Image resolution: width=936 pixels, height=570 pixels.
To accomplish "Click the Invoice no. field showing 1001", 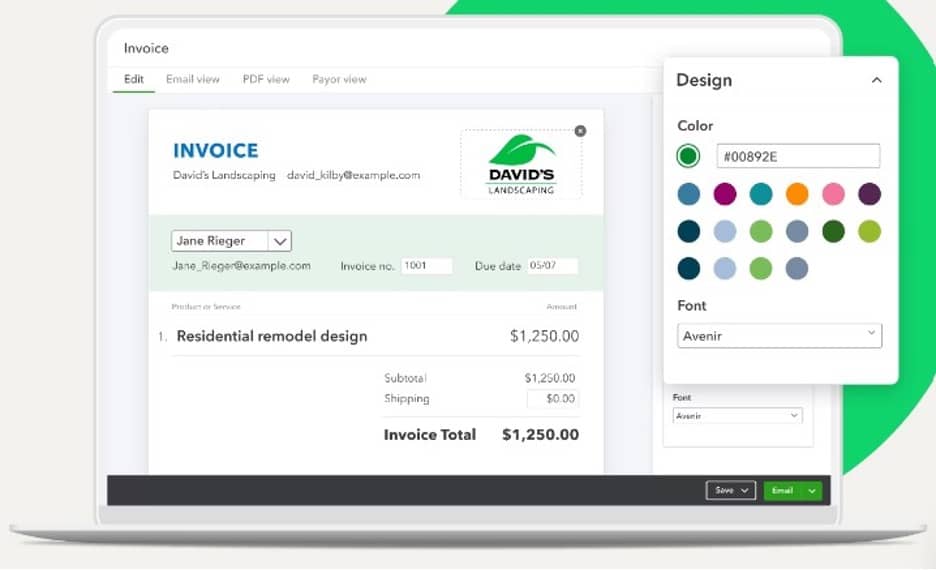I will click(426, 266).
